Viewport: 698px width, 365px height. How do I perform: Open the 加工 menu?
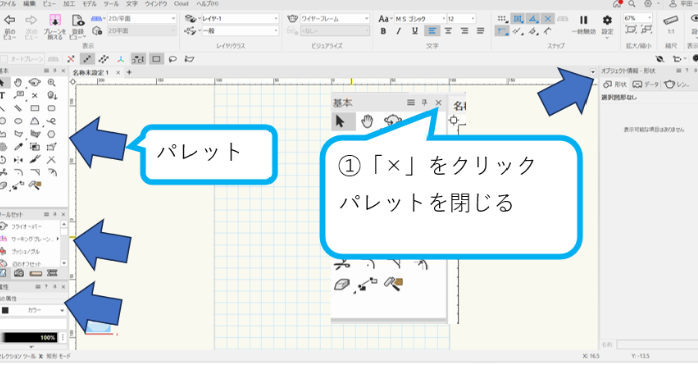click(69, 4)
